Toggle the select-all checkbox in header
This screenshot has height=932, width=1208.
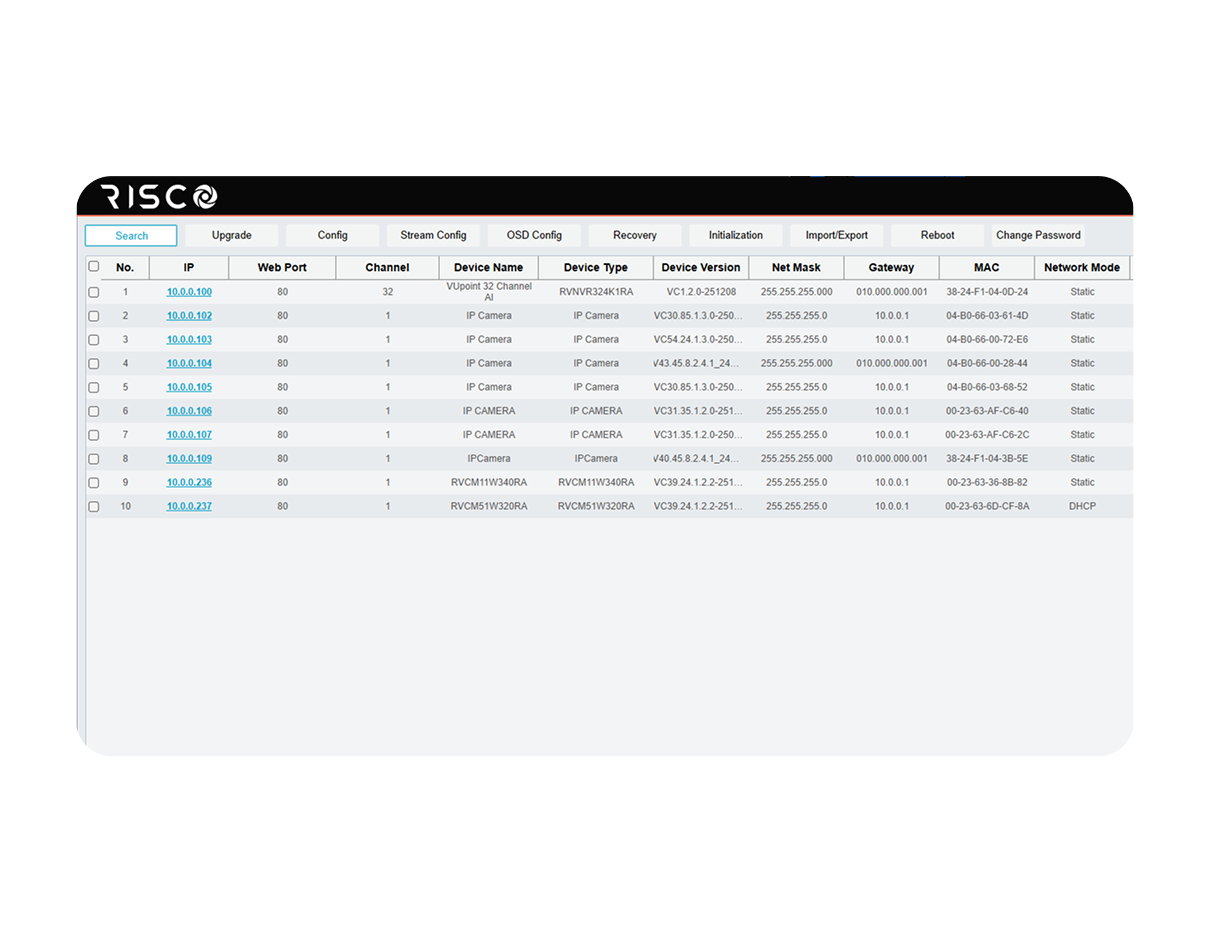pyautogui.click(x=94, y=267)
